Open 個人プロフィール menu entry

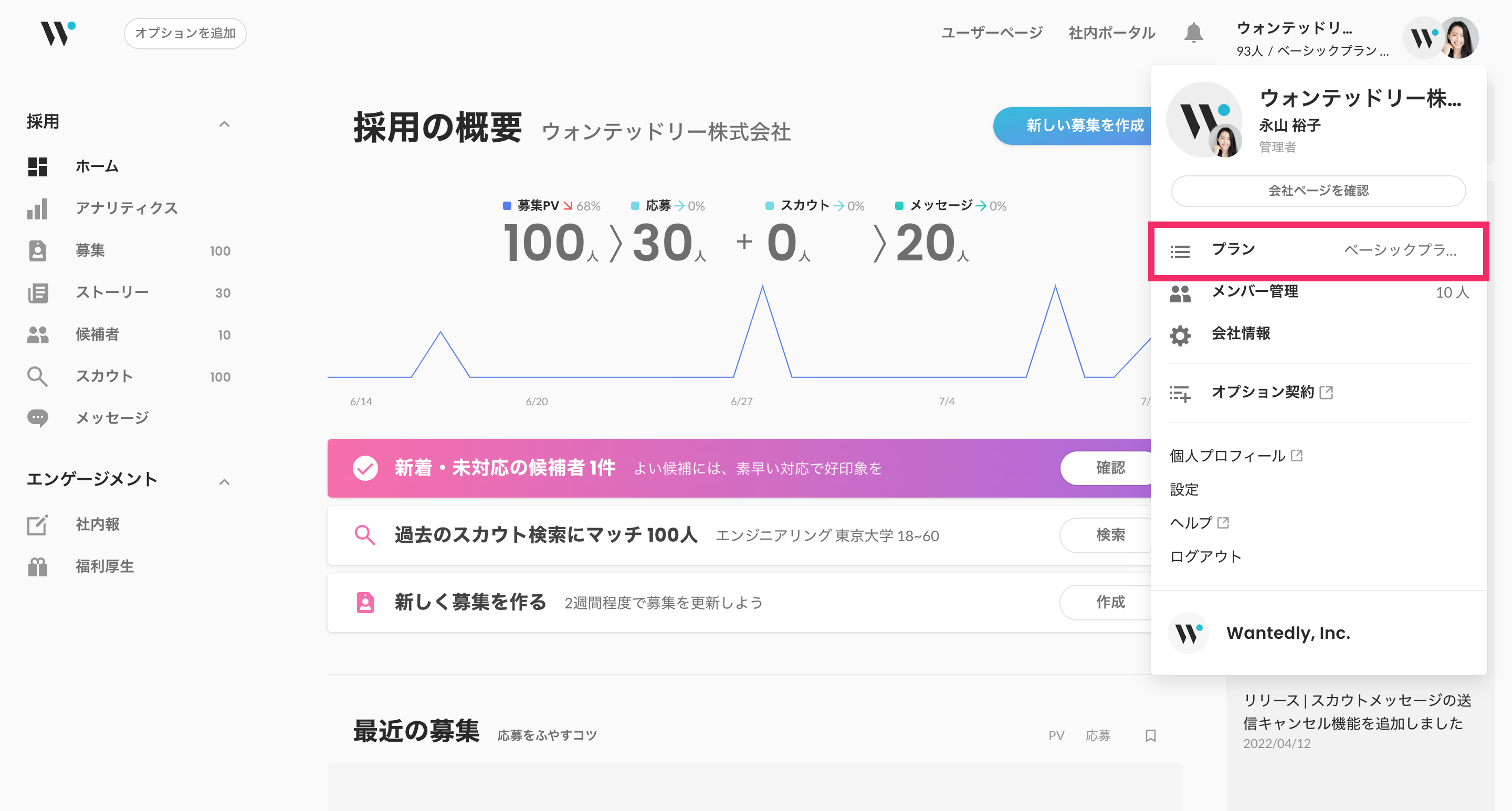coord(1236,456)
